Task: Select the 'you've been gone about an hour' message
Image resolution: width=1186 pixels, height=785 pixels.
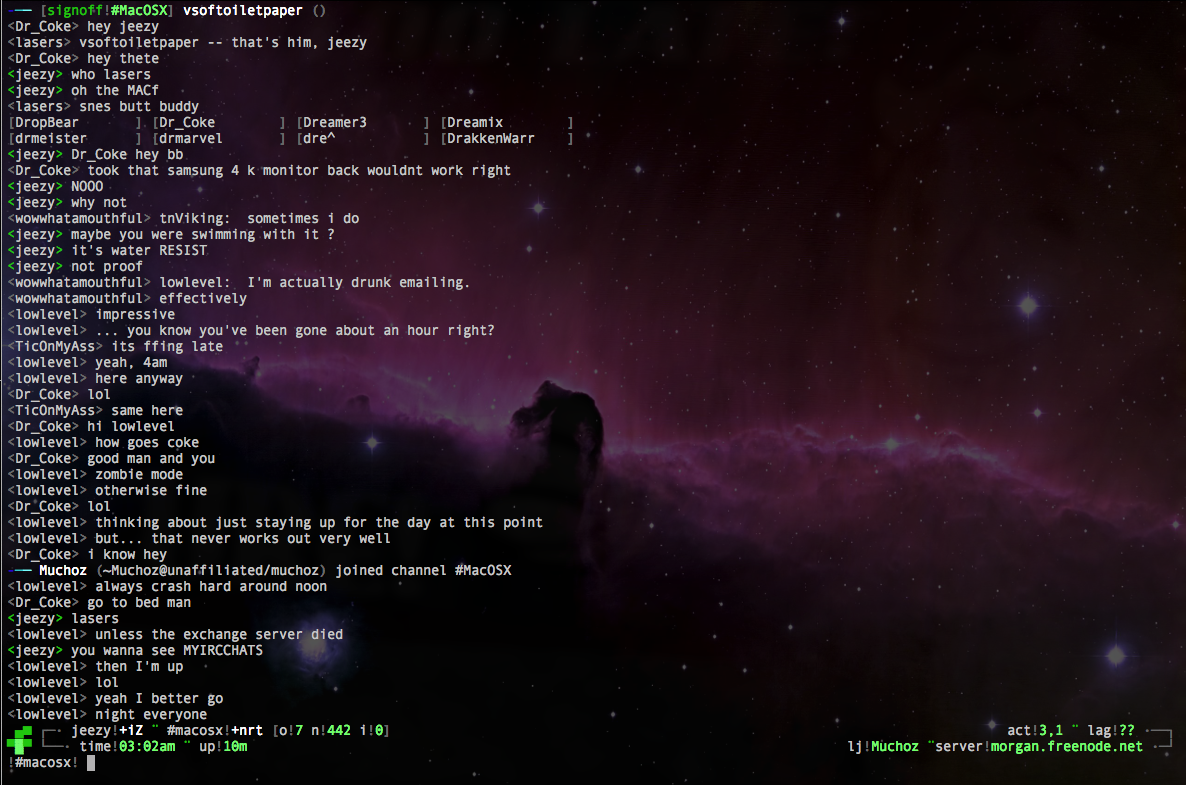Action: tap(295, 330)
